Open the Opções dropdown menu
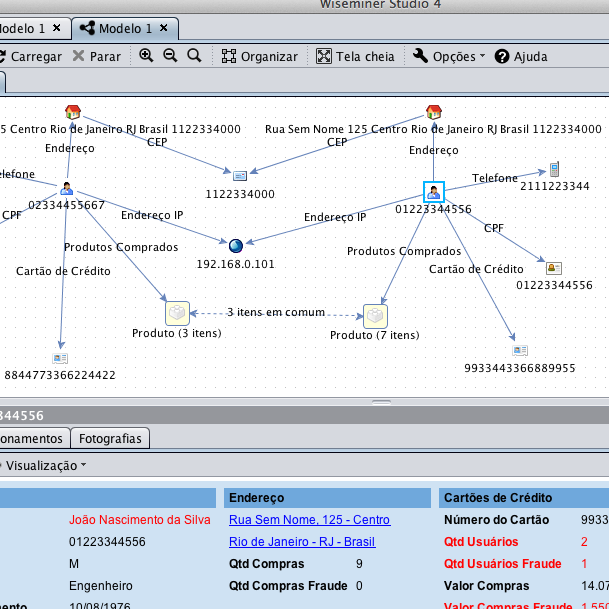Image resolution: width=609 pixels, height=609 pixels. 449,56
